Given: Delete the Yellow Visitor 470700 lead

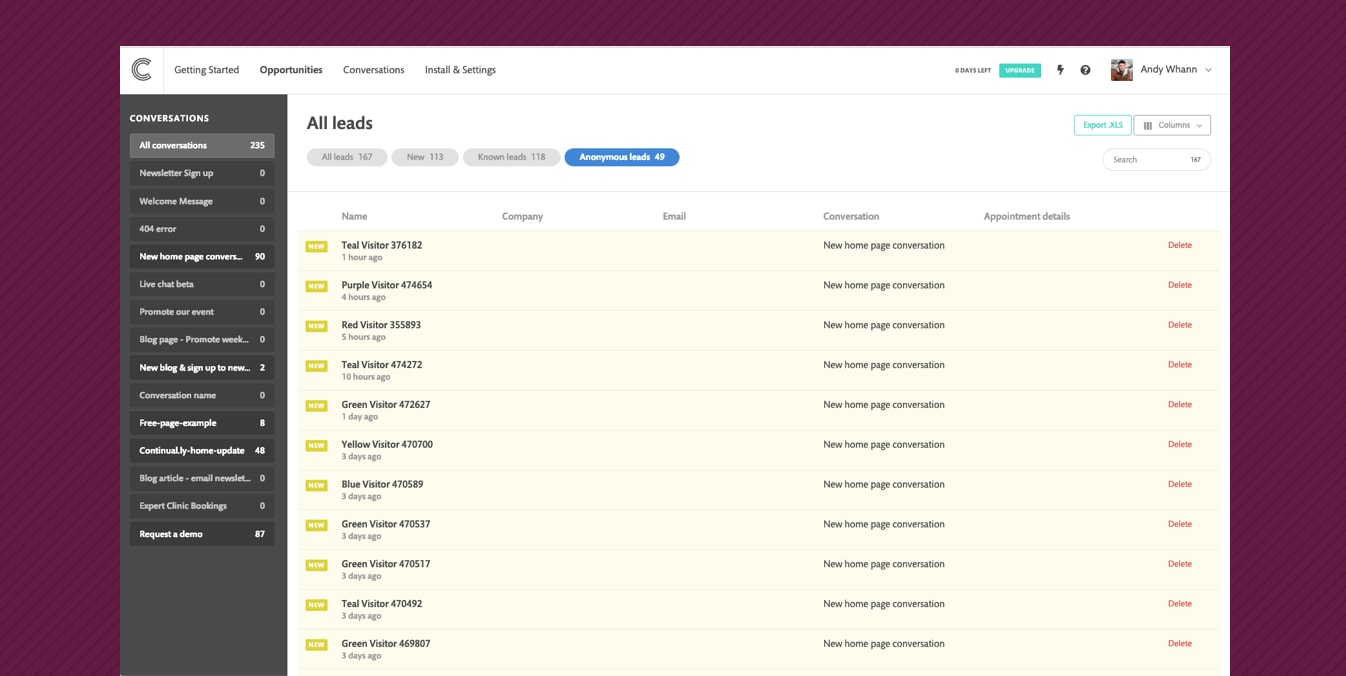Looking at the screenshot, I should click(x=1180, y=444).
